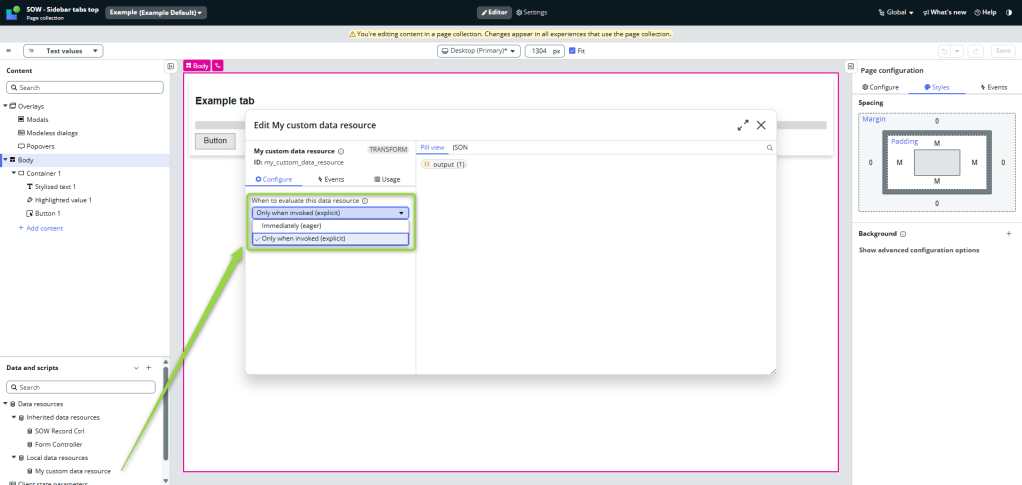This screenshot has width=1022, height=485.
Task: Click the UI Builder logo icon
Action: coord(12,13)
